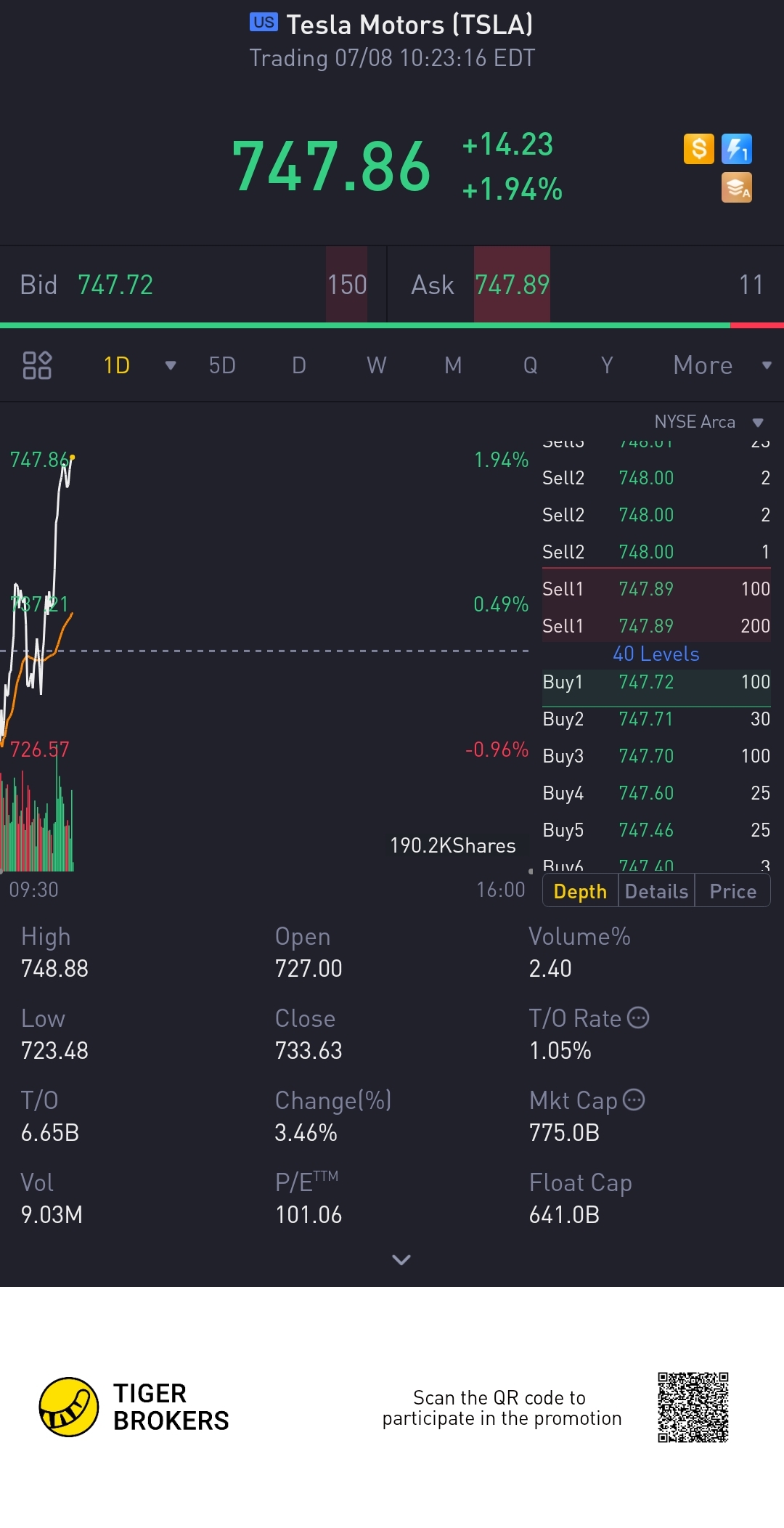The image size is (784, 1528).
Task: Tap the Bid 747.72 quote box
Action: coord(193,285)
